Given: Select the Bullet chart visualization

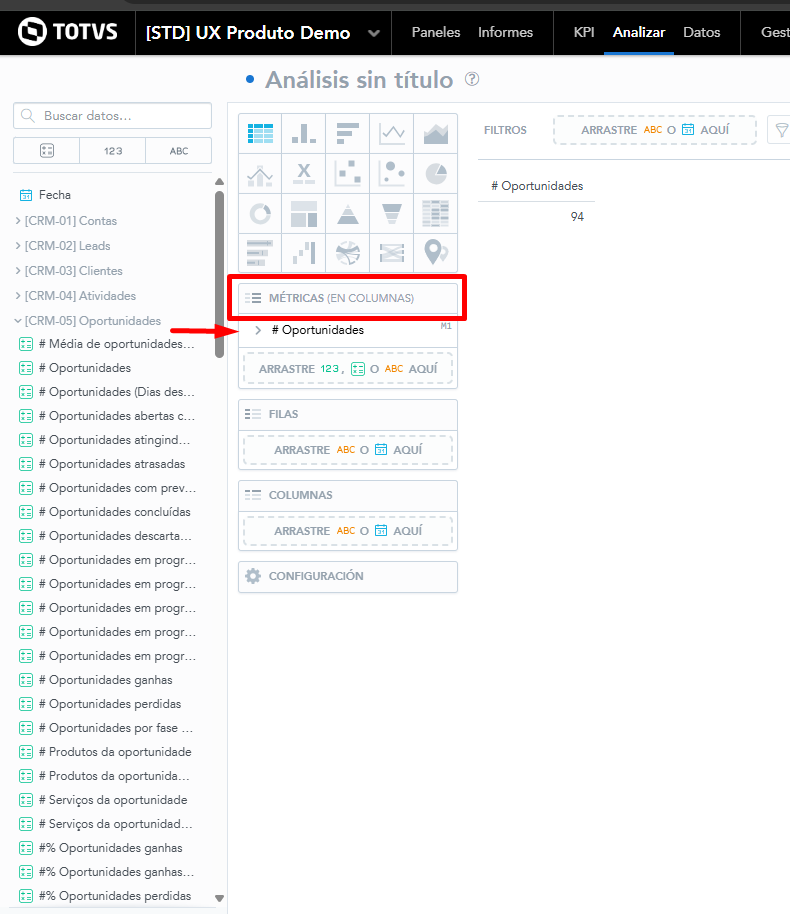Looking at the screenshot, I should point(260,253).
